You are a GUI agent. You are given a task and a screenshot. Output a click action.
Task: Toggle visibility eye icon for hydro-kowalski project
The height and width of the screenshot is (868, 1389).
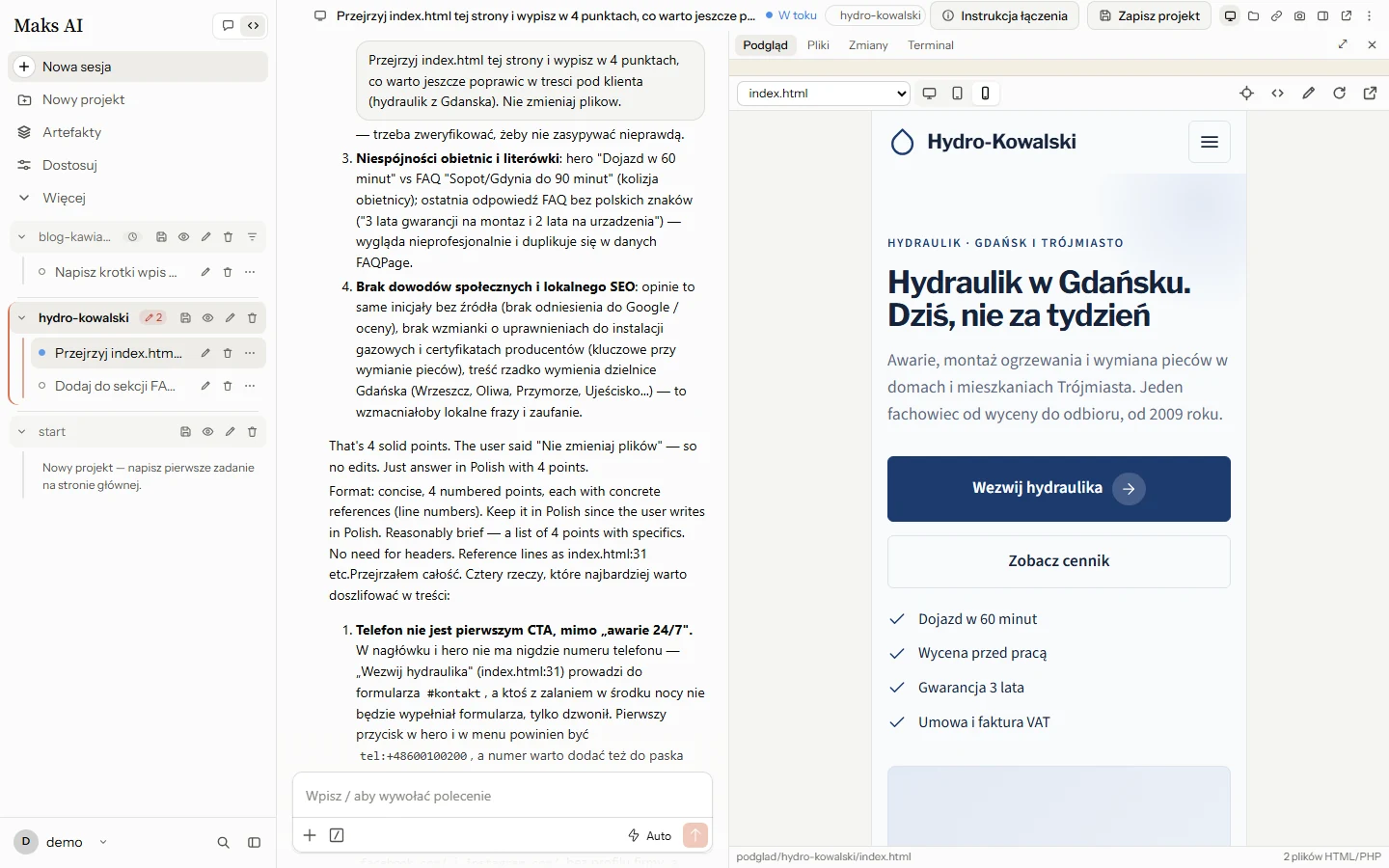click(207, 317)
